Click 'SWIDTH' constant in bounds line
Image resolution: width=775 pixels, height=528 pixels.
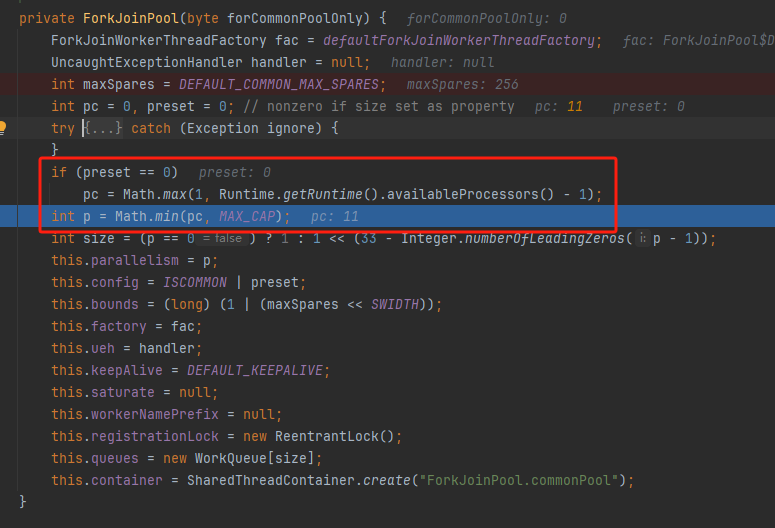(x=394, y=305)
